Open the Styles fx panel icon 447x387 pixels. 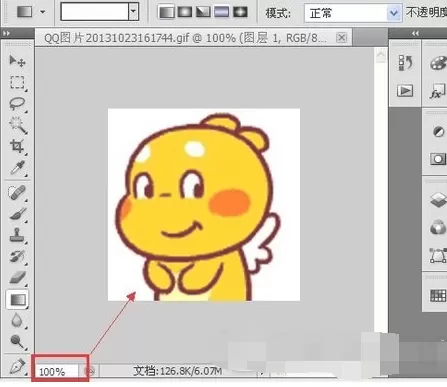click(x=437, y=92)
